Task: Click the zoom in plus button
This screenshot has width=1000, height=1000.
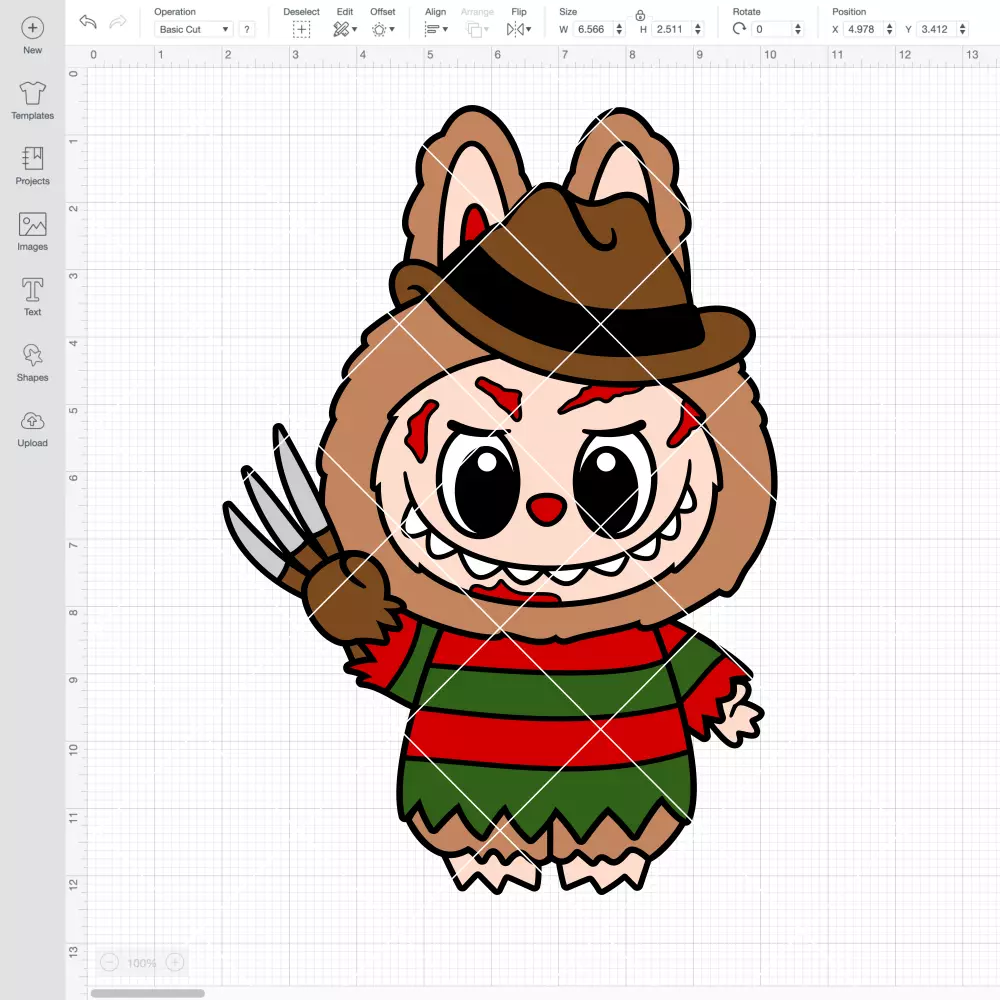Action: [x=175, y=962]
